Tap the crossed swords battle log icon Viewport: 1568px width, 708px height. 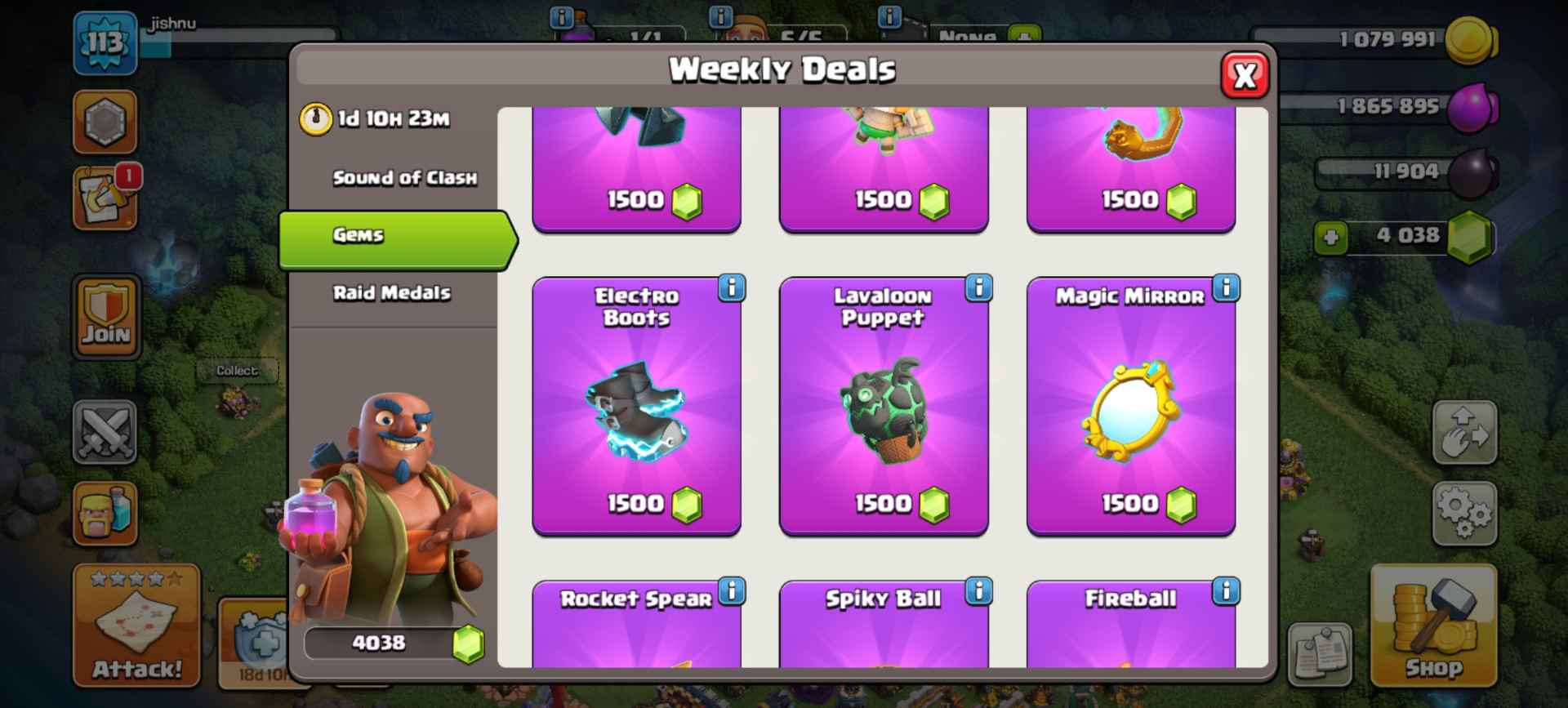click(105, 432)
